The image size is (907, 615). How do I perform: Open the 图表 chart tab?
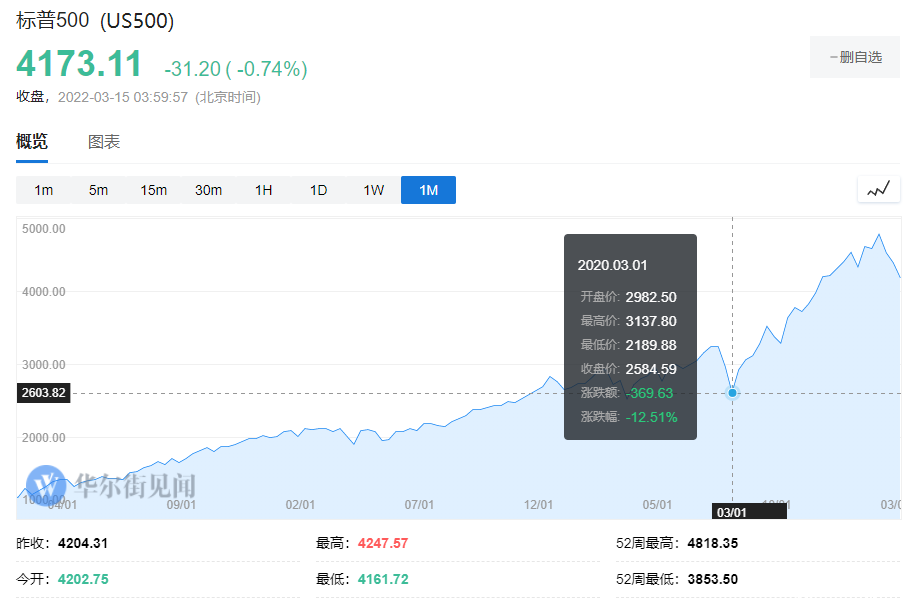(x=104, y=142)
